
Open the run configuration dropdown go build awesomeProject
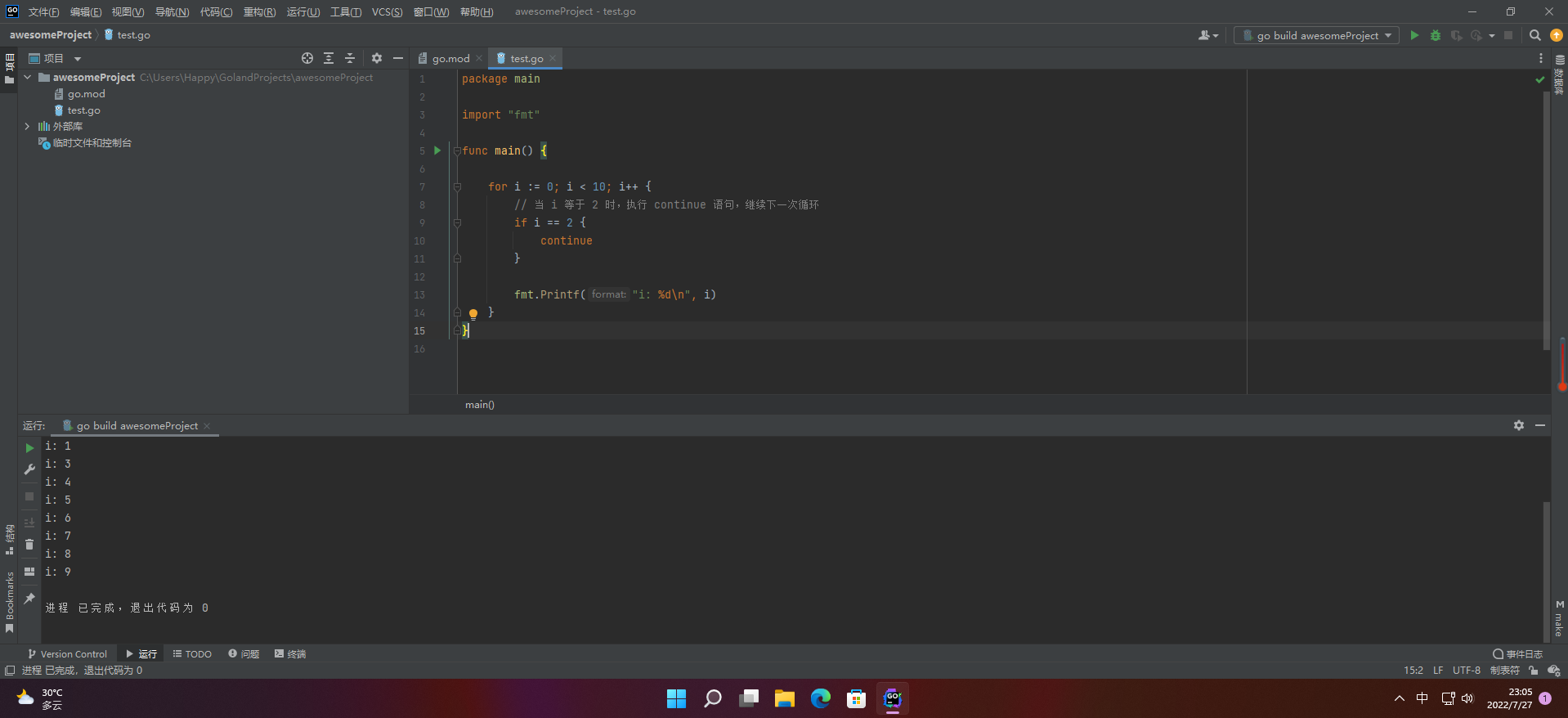coord(1316,35)
